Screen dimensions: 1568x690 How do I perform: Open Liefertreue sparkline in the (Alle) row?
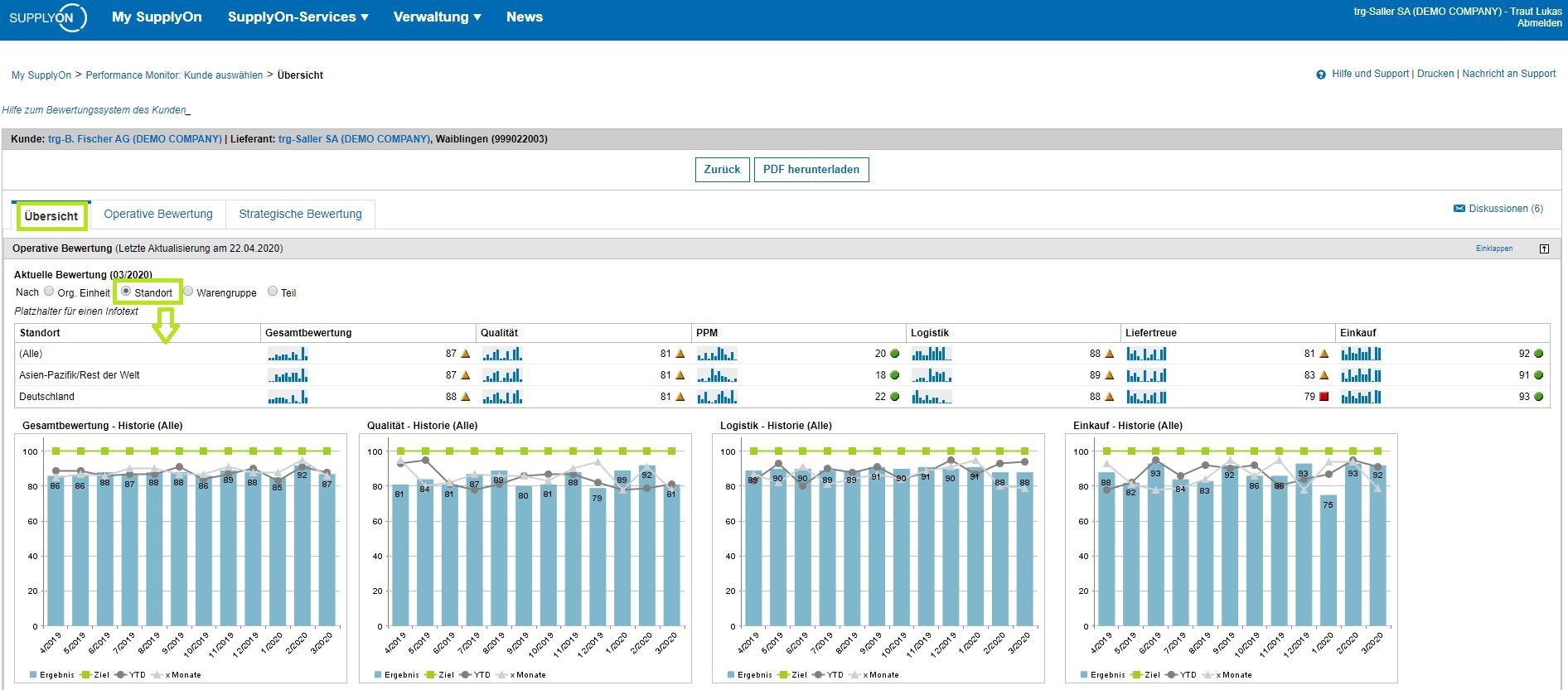[x=1146, y=354]
